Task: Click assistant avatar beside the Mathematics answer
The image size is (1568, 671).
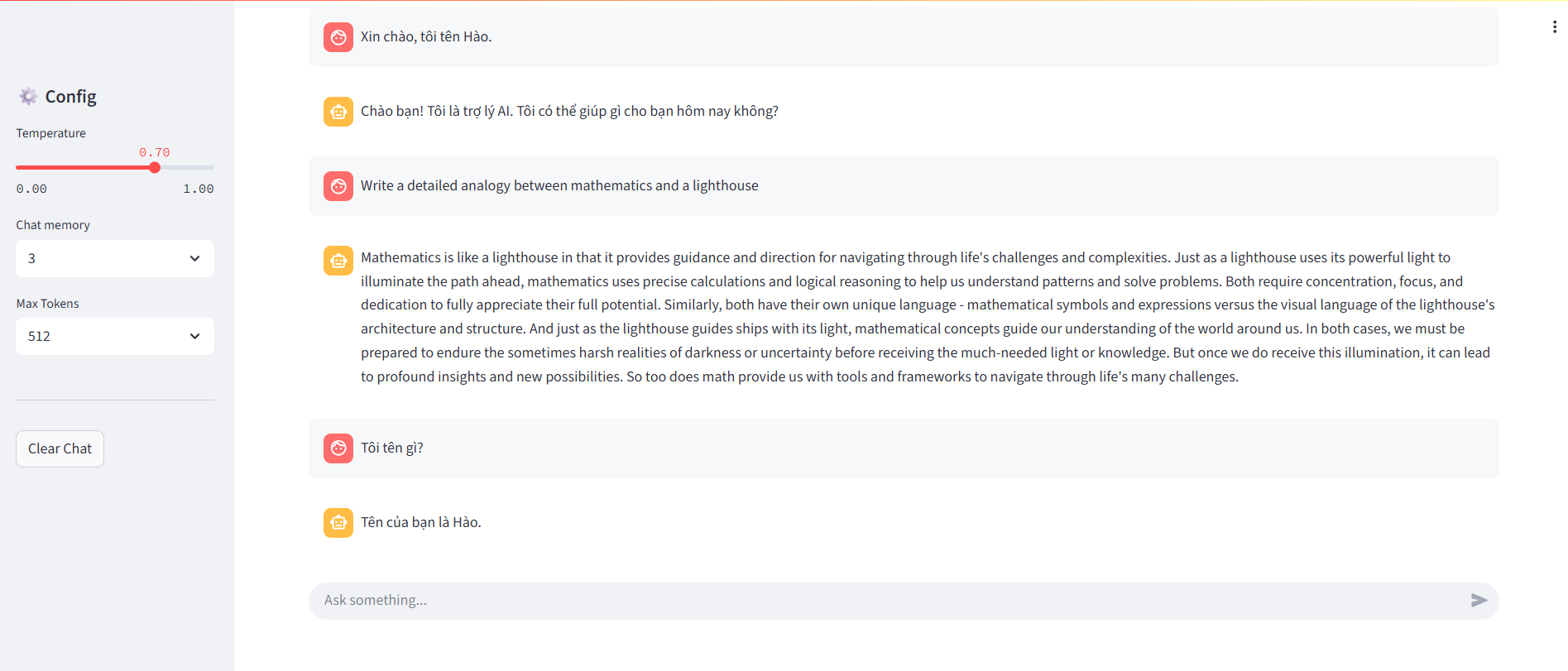Action: tap(338, 261)
